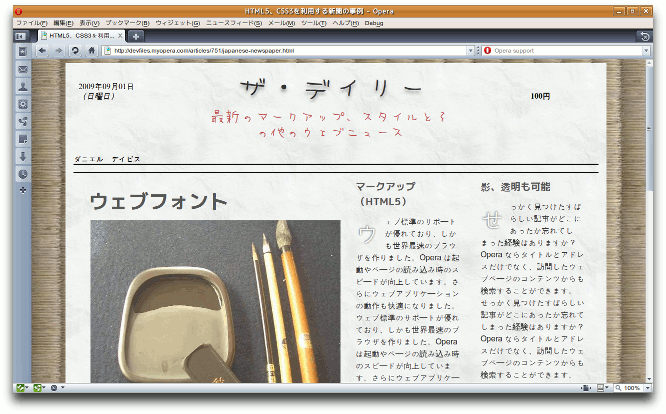
Task: Open the Opera Unite status icon
Action: 37,388
